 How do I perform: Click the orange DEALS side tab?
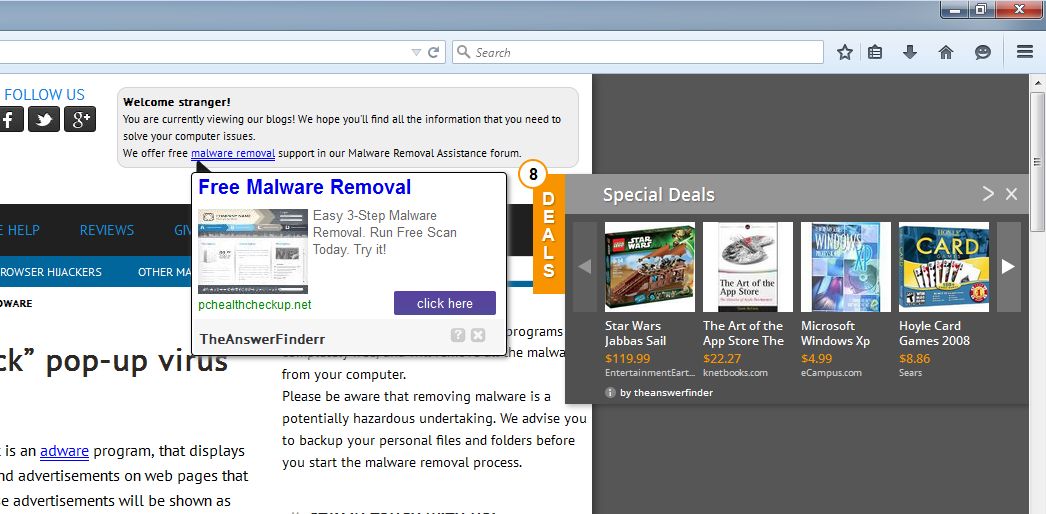tap(548, 237)
